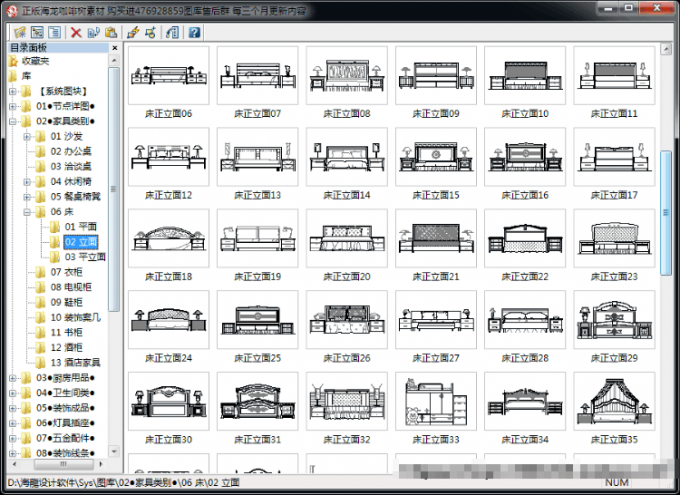
Task: Toggle the list view toolbar icon
Action: (54, 32)
